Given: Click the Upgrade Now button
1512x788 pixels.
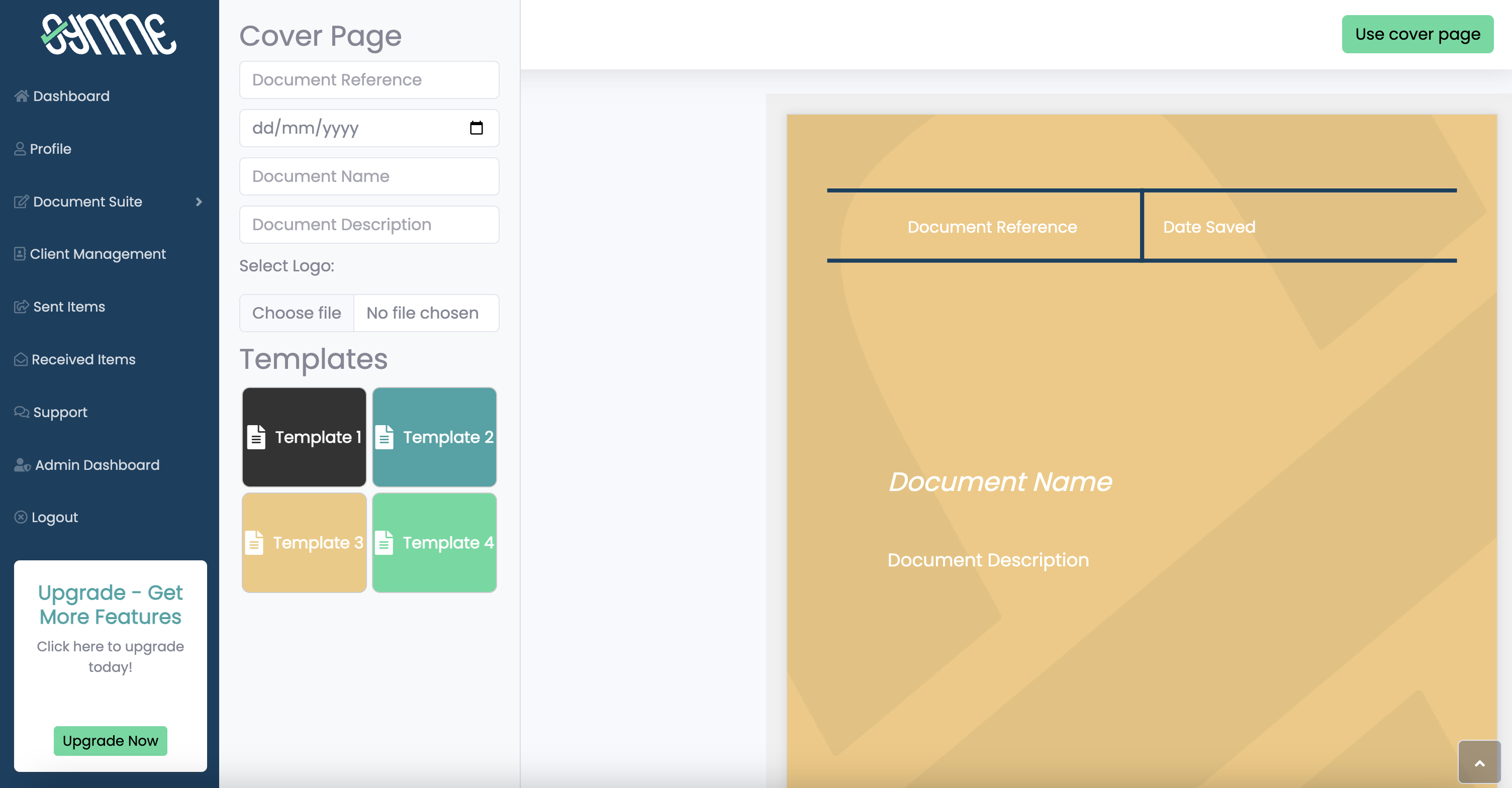Looking at the screenshot, I should pos(111,740).
